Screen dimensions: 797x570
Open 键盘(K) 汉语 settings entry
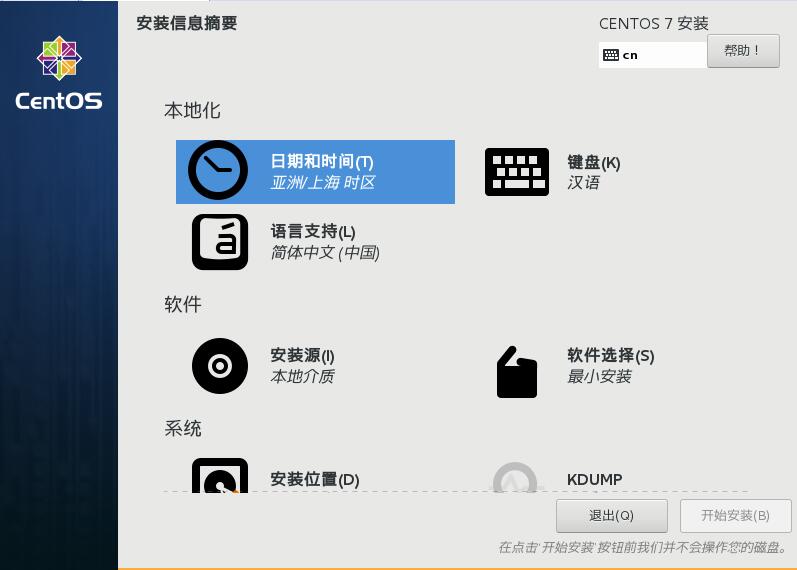594,172
